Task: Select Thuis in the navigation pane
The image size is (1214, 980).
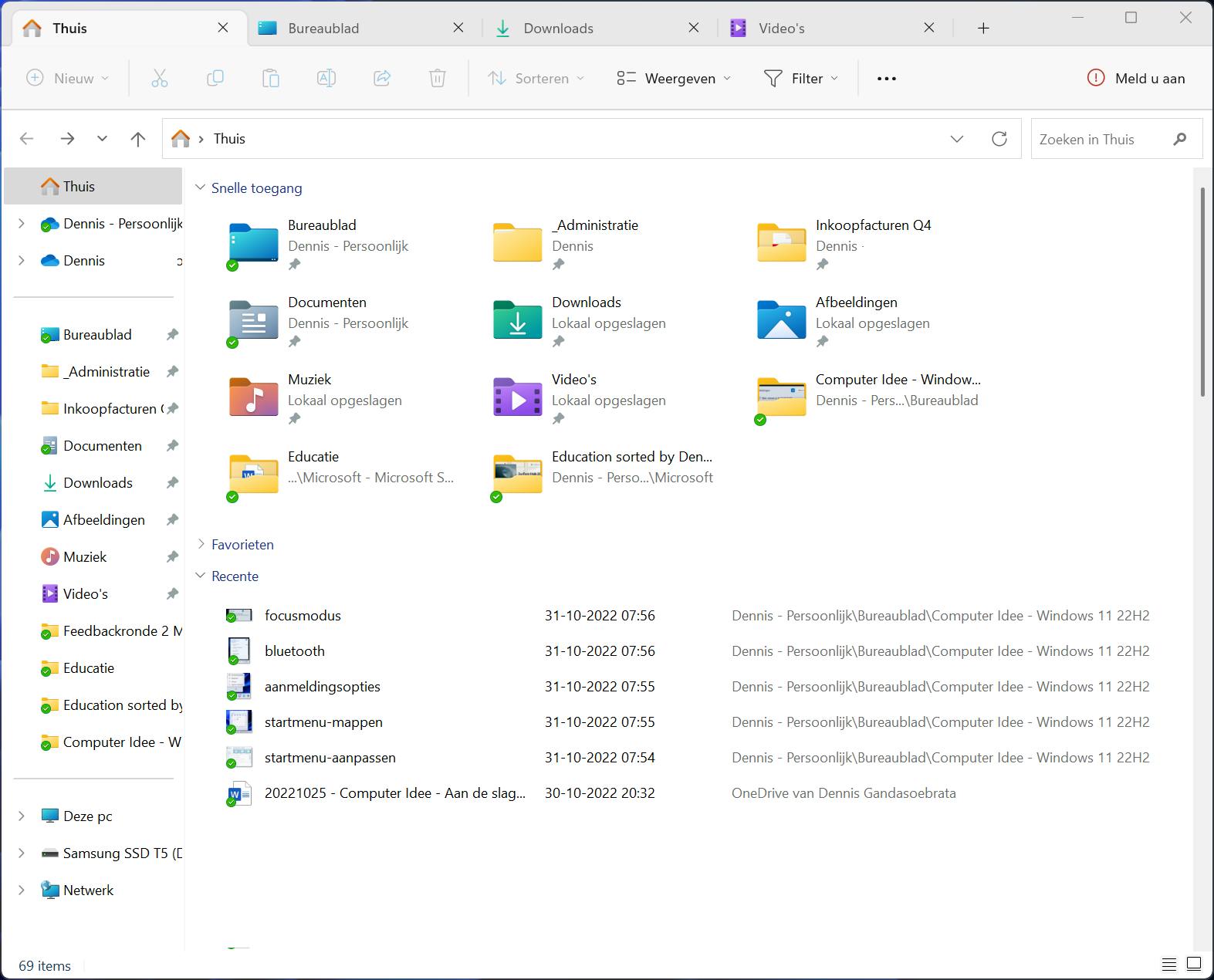Action: click(x=93, y=187)
